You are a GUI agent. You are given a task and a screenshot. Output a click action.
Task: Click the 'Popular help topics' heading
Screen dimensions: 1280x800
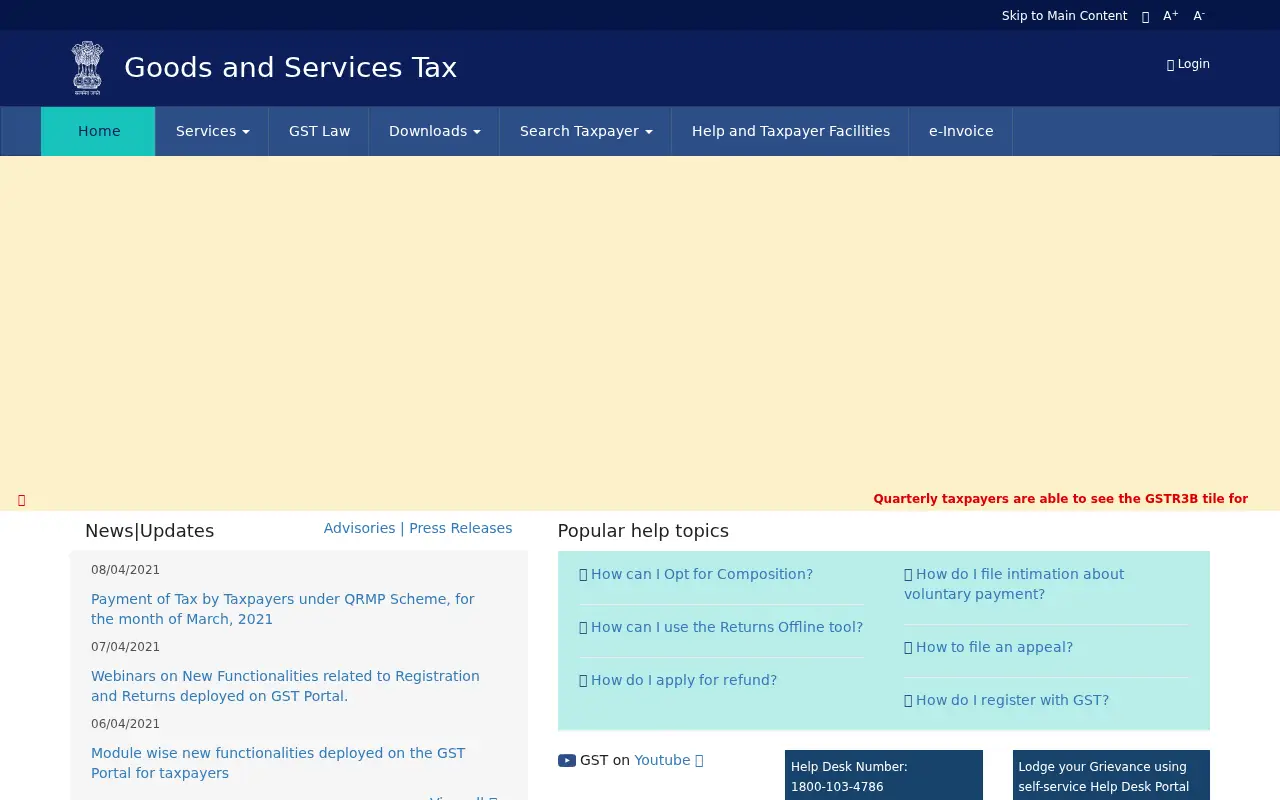pyautogui.click(x=643, y=531)
